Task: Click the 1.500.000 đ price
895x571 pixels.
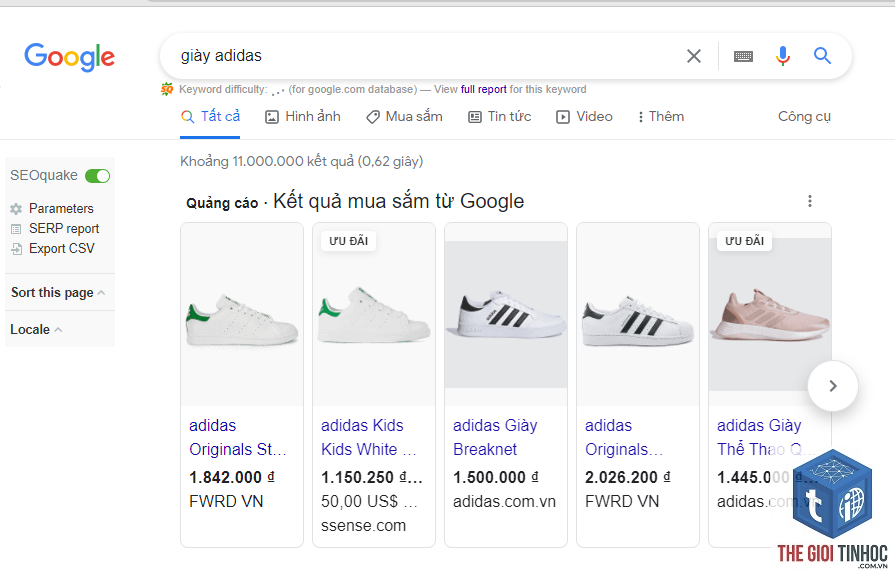Action: point(495,477)
